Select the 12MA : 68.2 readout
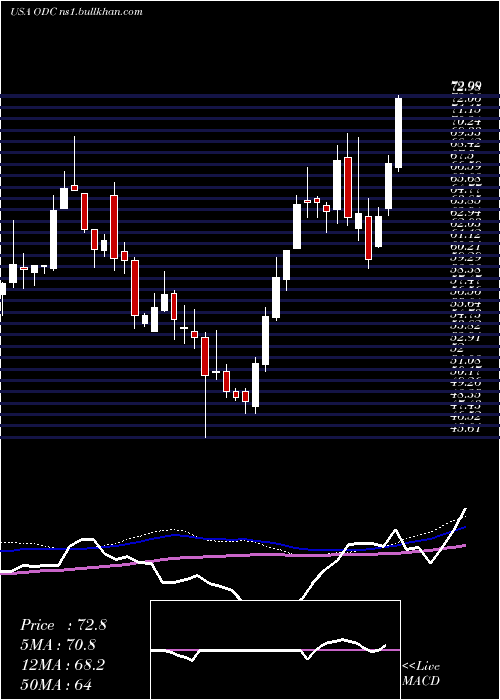Screen dimensions: 500x700 pos(62,665)
